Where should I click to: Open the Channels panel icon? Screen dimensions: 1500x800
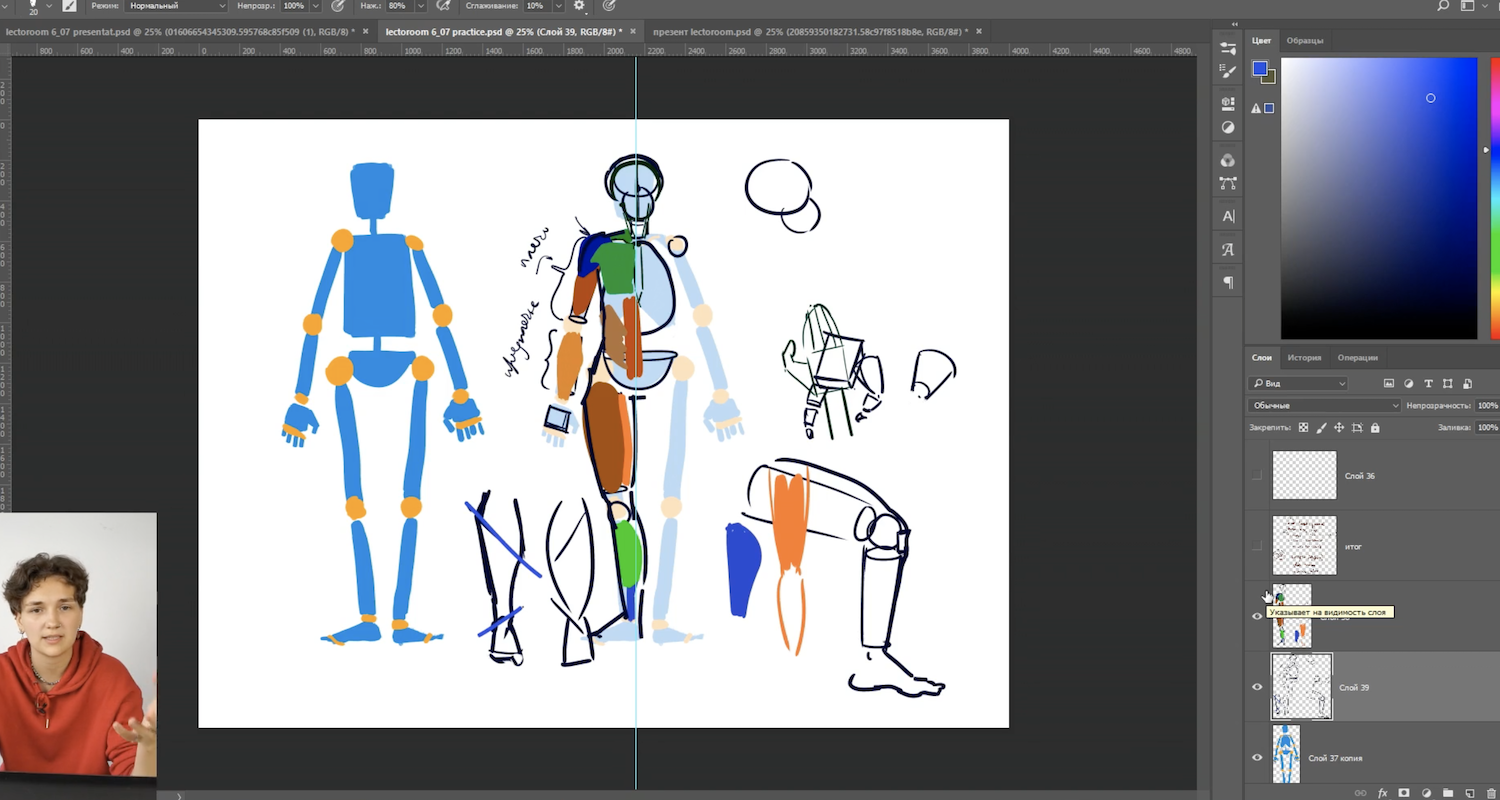[1228, 160]
